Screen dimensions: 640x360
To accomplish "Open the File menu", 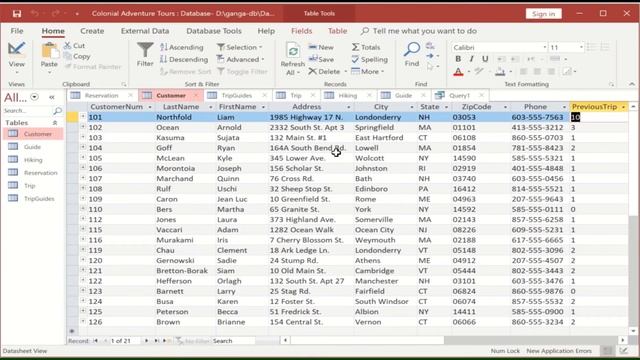I will 17,31.
